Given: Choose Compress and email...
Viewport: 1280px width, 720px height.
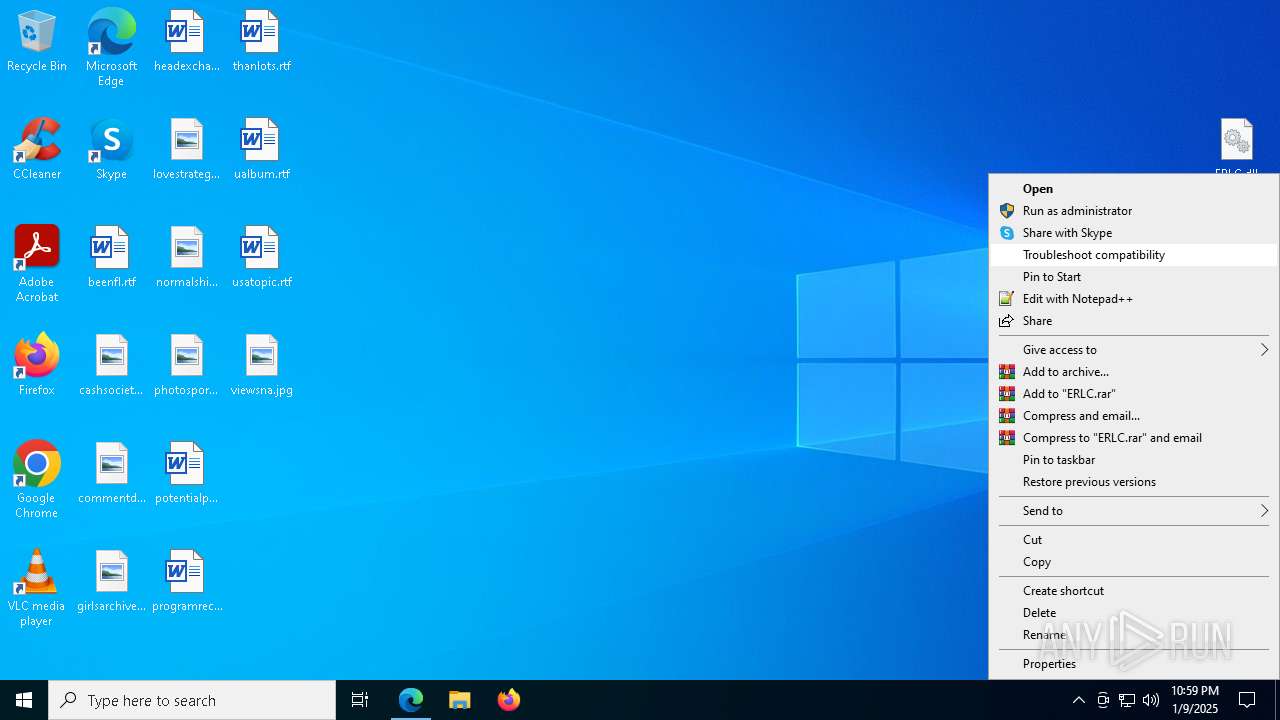Looking at the screenshot, I should (x=1133, y=416).
